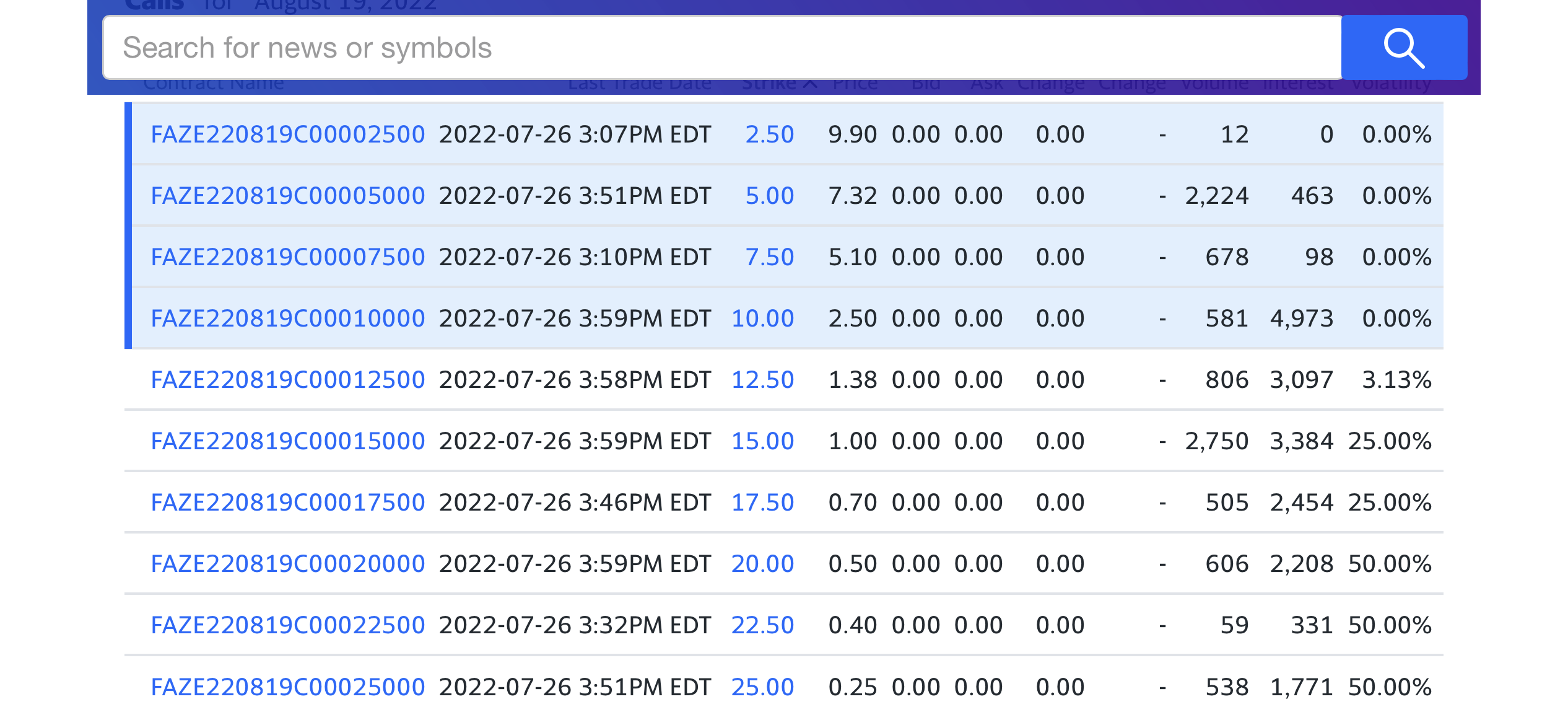This screenshot has height=725, width=1568.
Task: Click trade date 2022-07-26 3:46PM EDT
Action: click(x=575, y=503)
